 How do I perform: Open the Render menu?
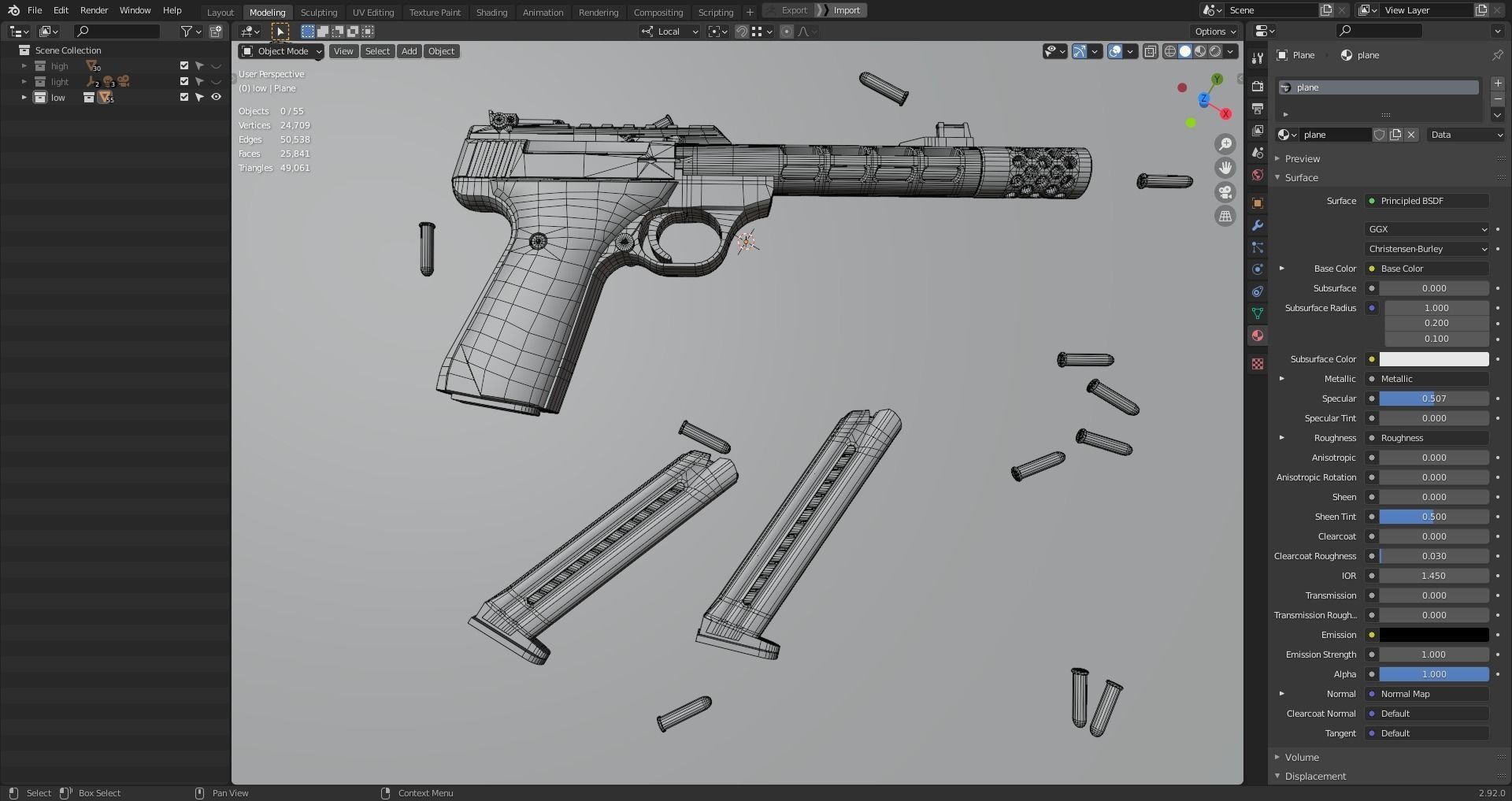(x=94, y=10)
